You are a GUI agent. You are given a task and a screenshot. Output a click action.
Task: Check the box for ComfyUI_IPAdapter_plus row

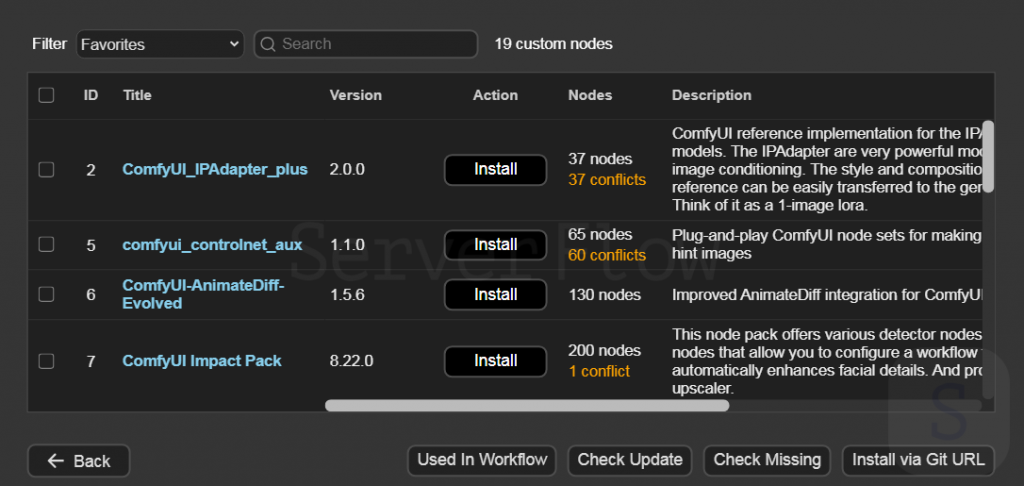(46, 170)
